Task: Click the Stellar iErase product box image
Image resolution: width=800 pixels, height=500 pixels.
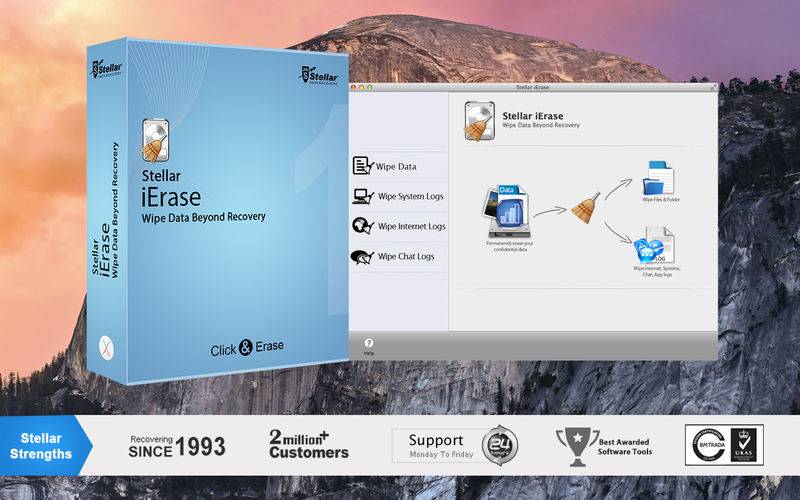Action: click(218, 211)
